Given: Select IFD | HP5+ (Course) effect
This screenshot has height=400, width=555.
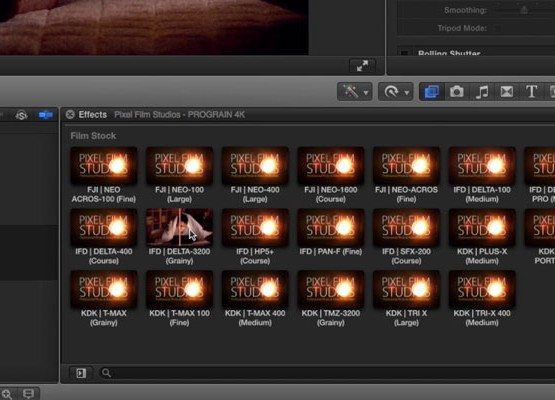Looking at the screenshot, I should point(255,237).
